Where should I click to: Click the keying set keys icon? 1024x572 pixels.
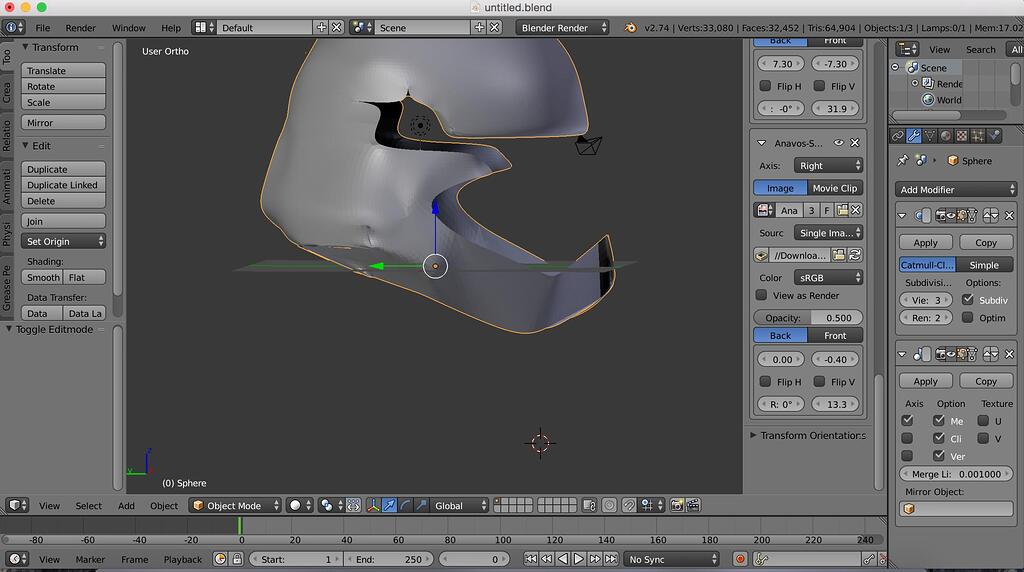tap(761, 559)
